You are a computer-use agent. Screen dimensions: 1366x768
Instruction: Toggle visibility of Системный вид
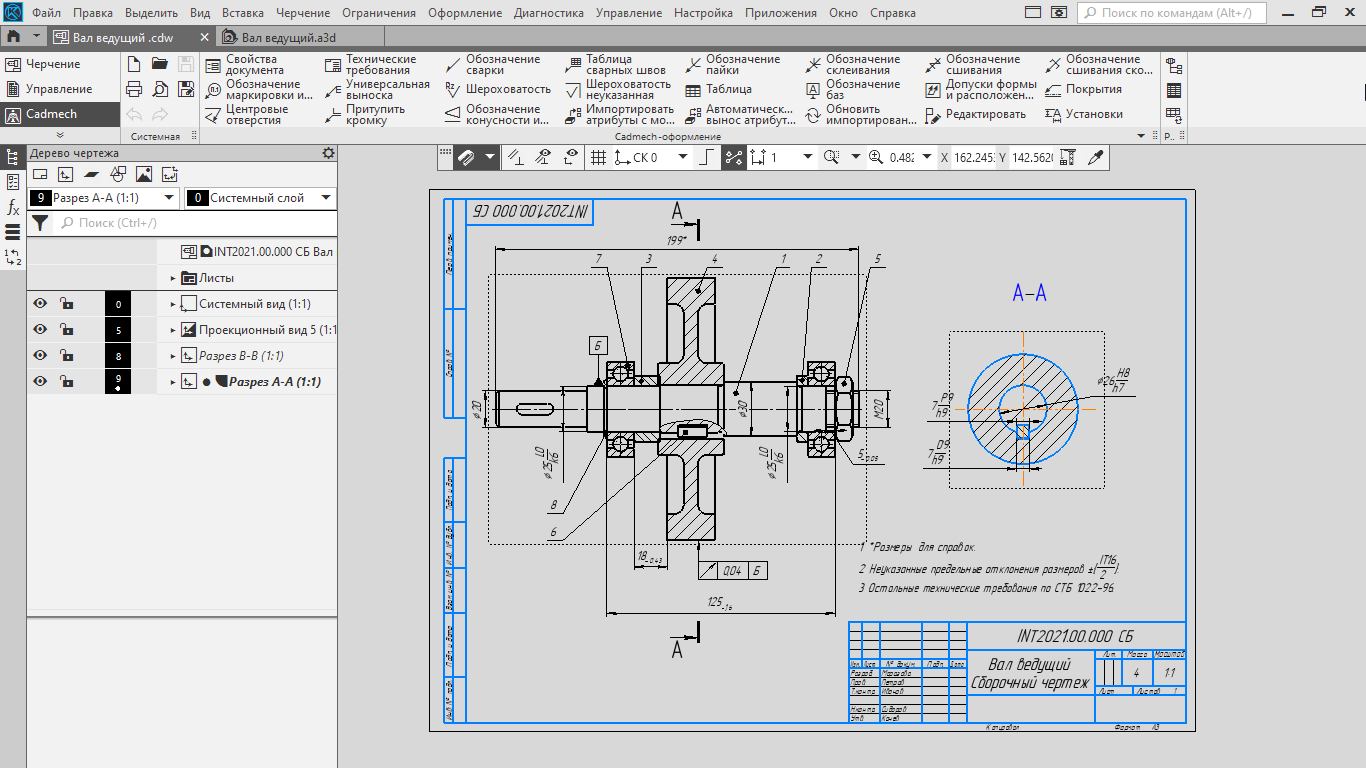click(40, 304)
